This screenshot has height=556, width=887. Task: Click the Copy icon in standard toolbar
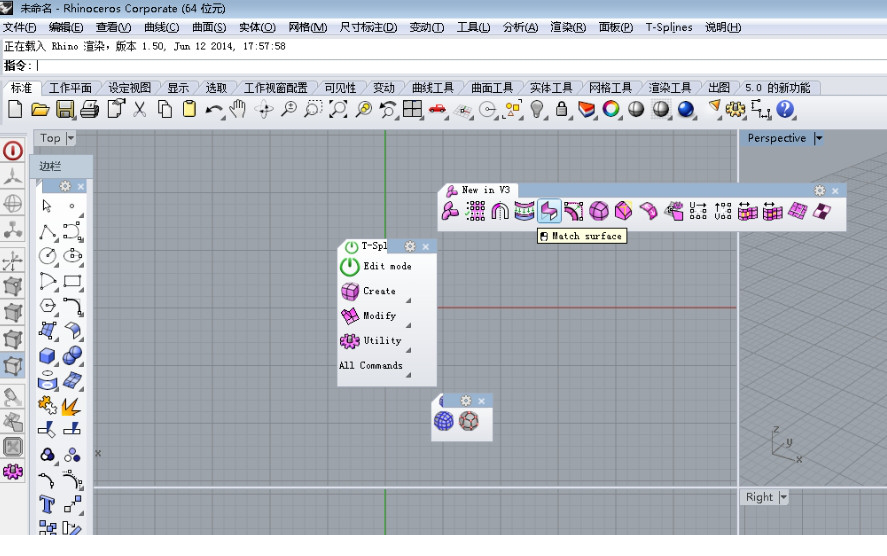point(165,109)
